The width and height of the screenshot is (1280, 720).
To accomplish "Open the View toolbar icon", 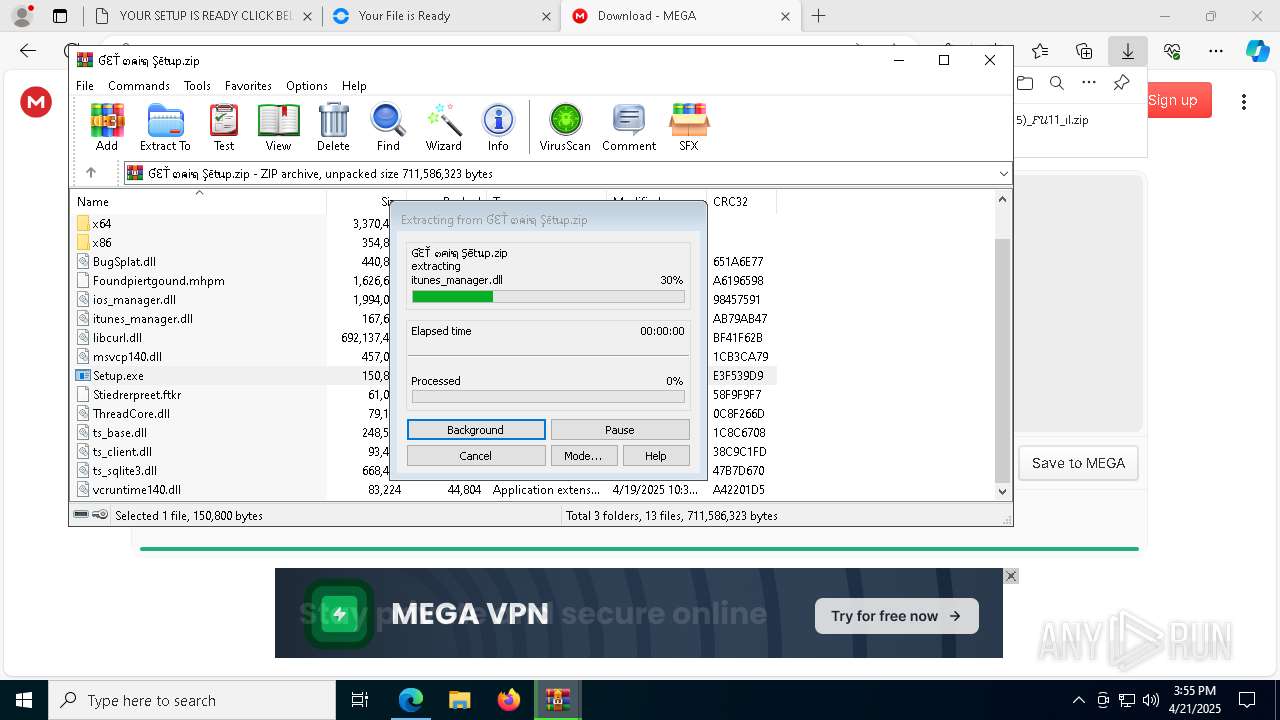I will tap(278, 127).
